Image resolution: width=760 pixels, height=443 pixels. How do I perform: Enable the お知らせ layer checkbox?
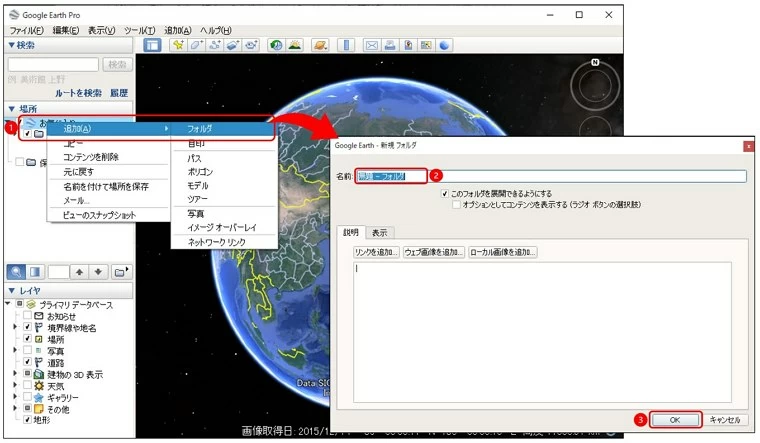click(x=28, y=316)
